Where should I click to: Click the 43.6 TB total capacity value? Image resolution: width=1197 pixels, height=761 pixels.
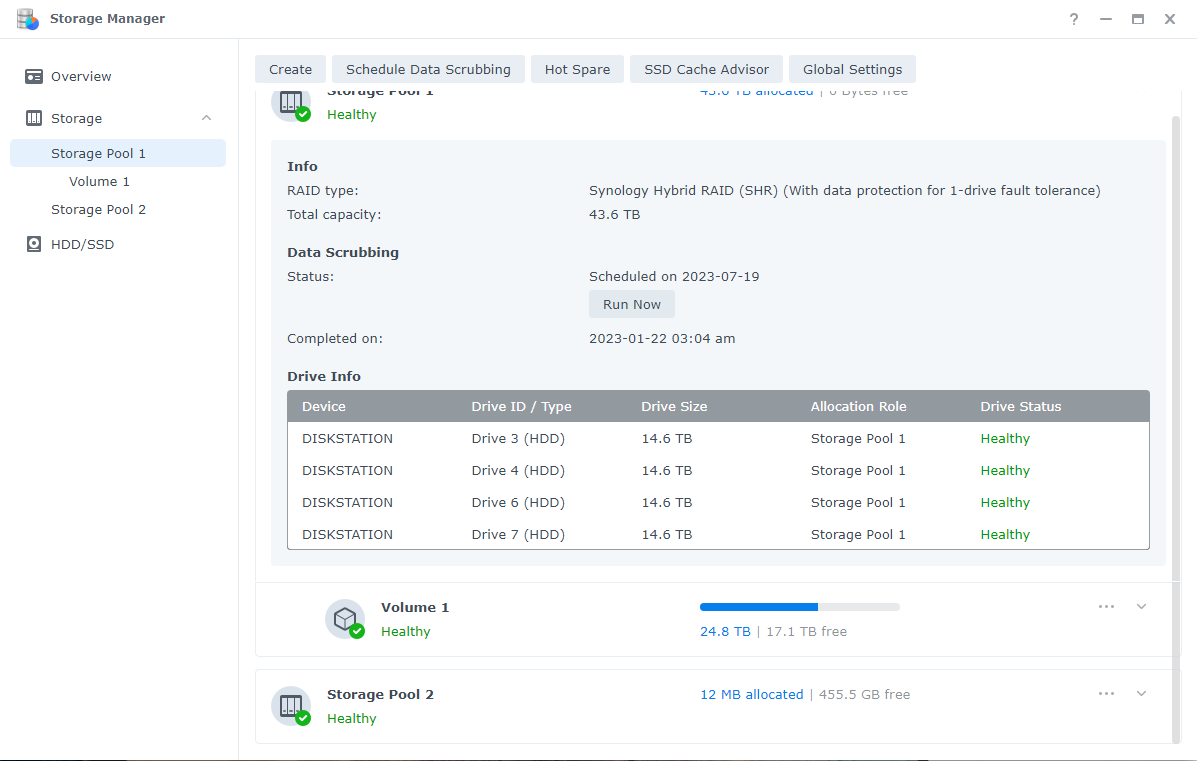point(615,215)
